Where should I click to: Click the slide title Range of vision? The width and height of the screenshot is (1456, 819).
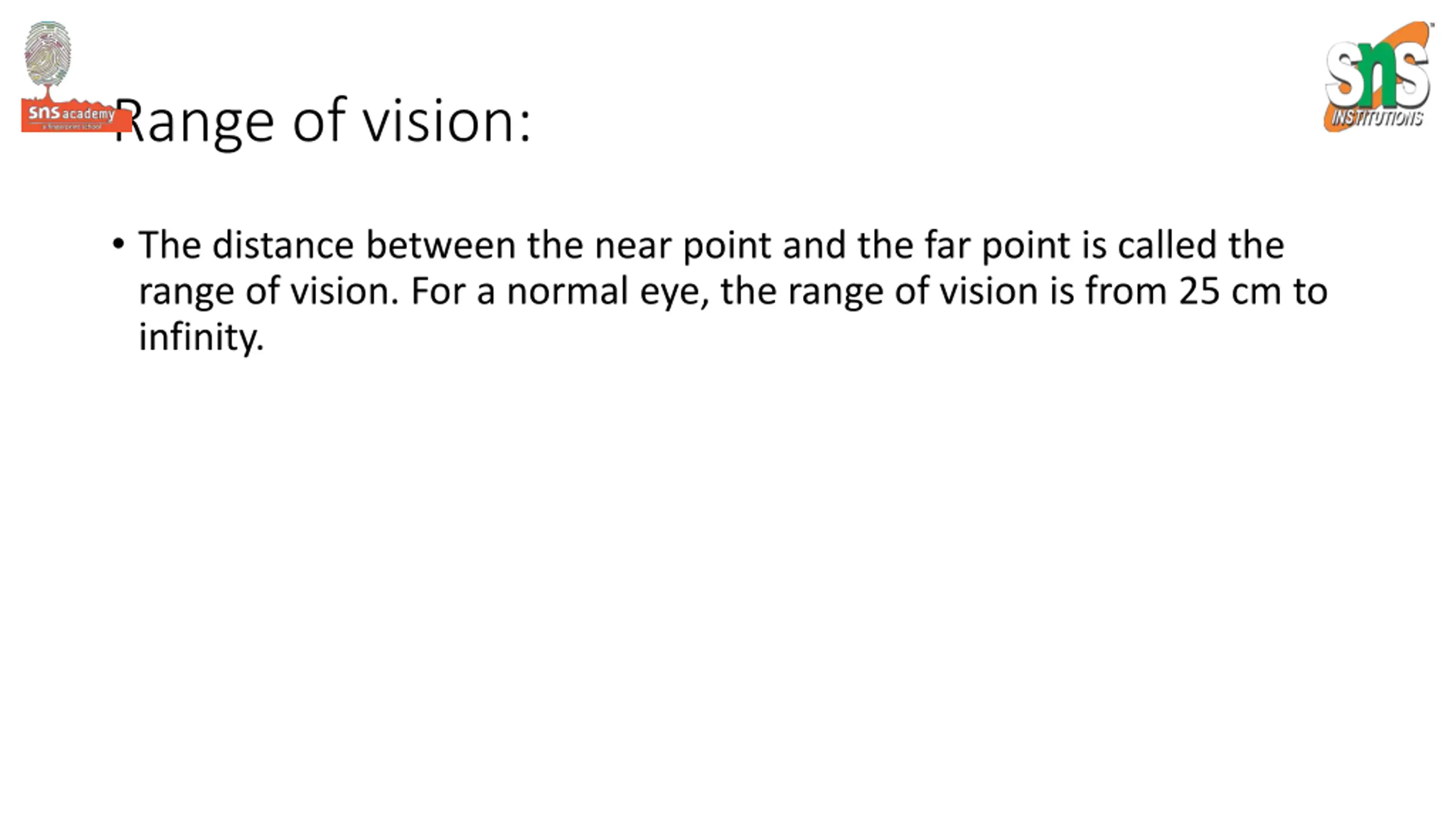[322, 121]
